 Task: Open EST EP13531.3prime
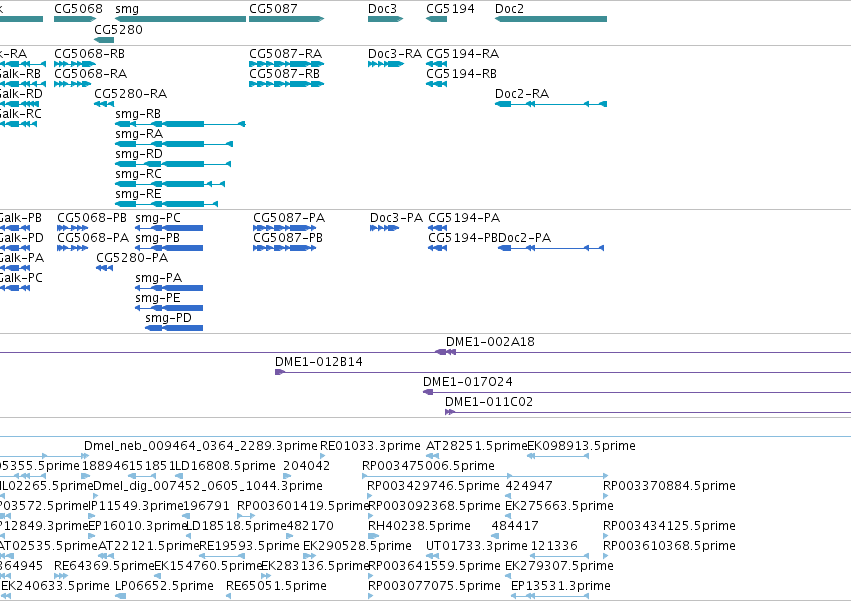(x=561, y=586)
